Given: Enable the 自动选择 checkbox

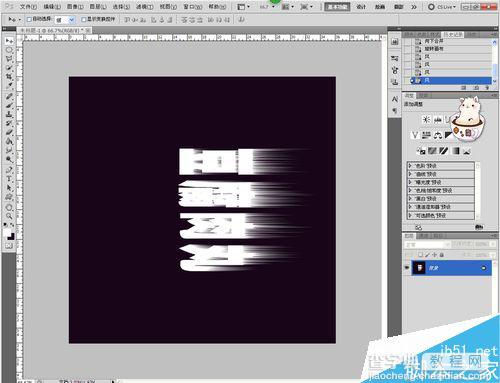Looking at the screenshot, I should pos(29,20).
